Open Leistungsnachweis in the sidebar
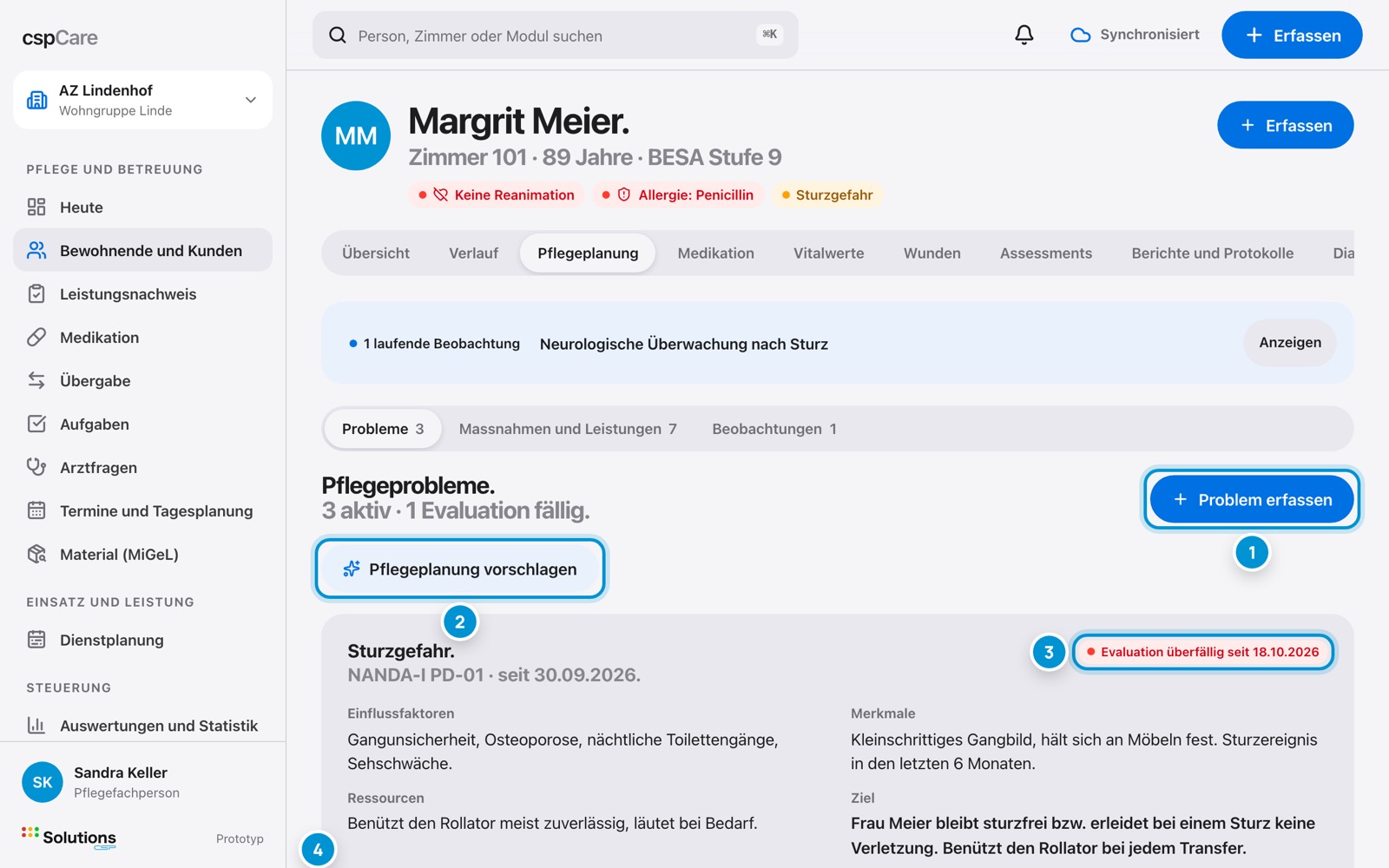Screen dimensions: 1389x868 (142, 293)
